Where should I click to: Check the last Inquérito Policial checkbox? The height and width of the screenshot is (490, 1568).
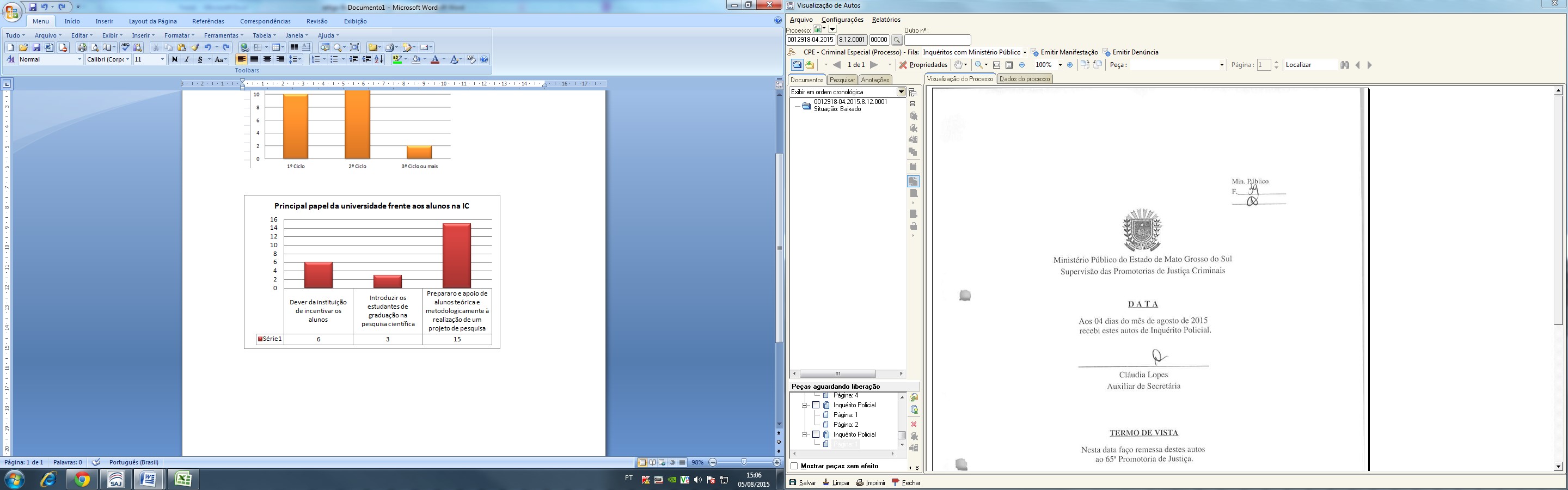point(816,434)
